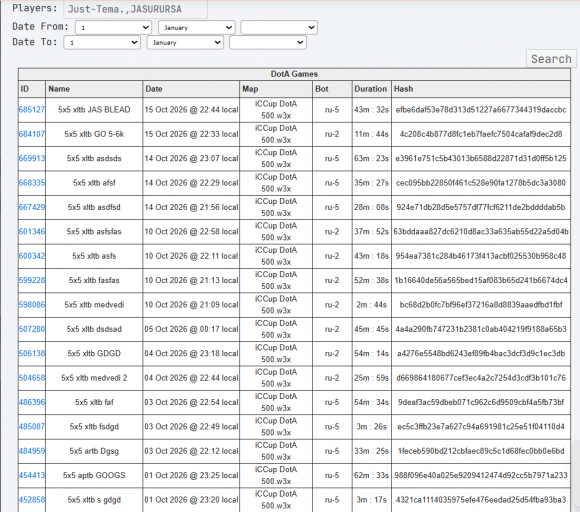The height and width of the screenshot is (512, 580).
Task: Select the 5x5 xltb medvedi 2 name cell
Action: (x=94, y=378)
